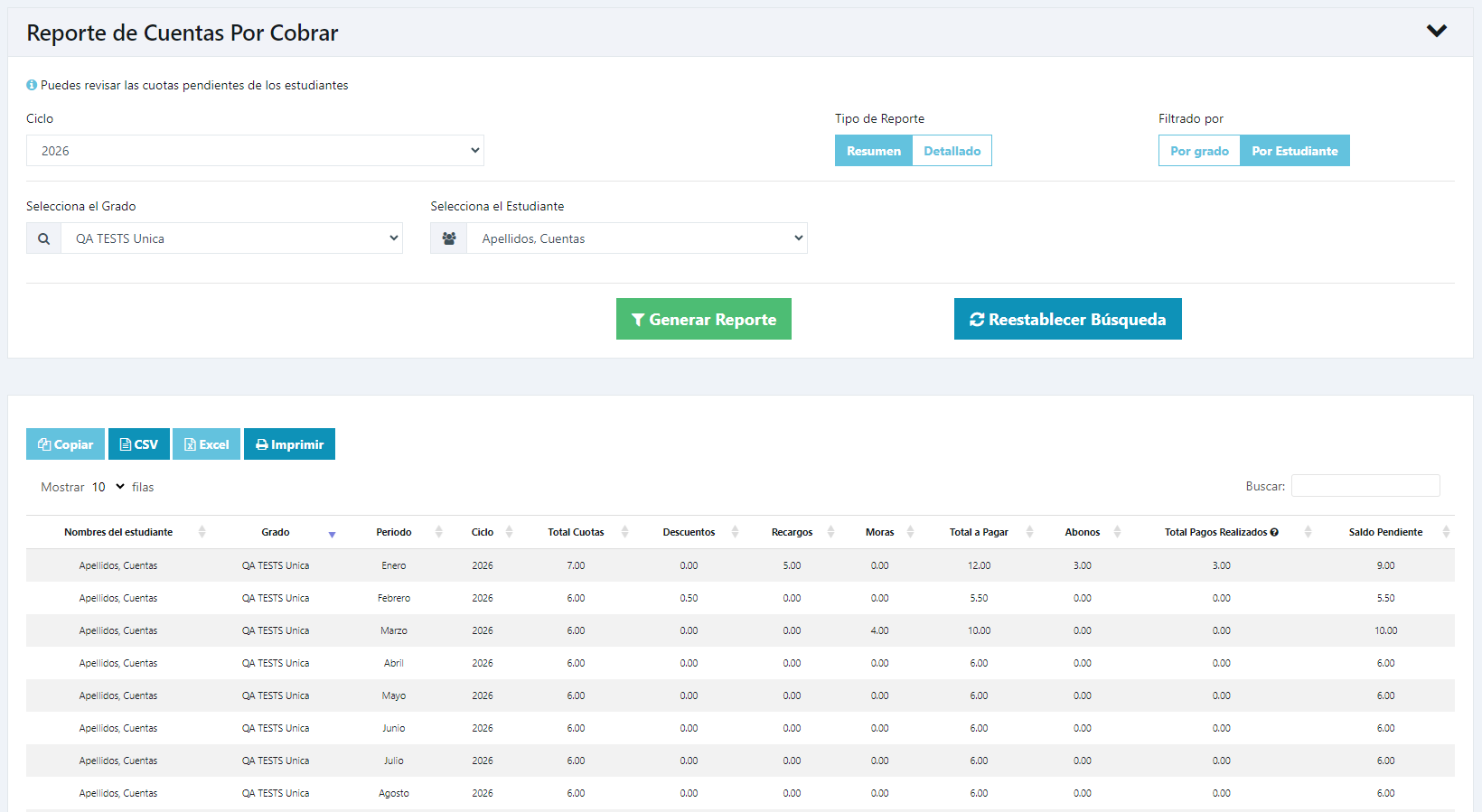Sort by Ciclo column
The width and height of the screenshot is (1482, 812).
click(483, 532)
